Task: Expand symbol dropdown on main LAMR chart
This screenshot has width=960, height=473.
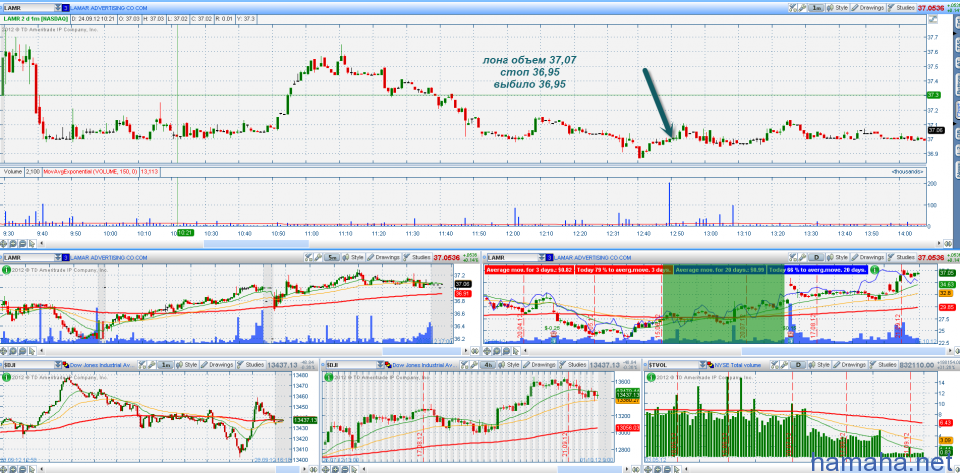Action: (58, 8)
